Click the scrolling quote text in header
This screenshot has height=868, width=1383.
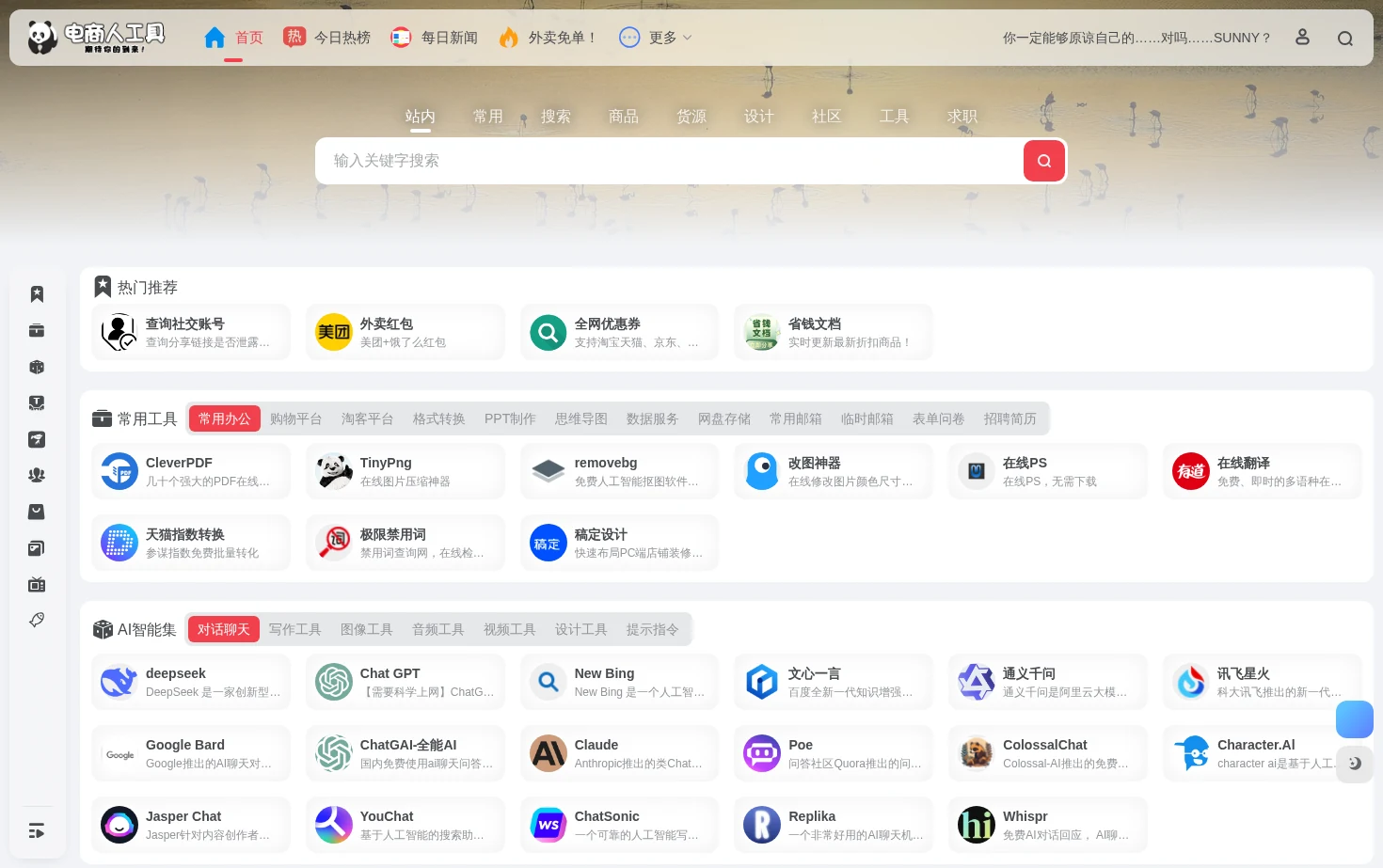point(1137,38)
